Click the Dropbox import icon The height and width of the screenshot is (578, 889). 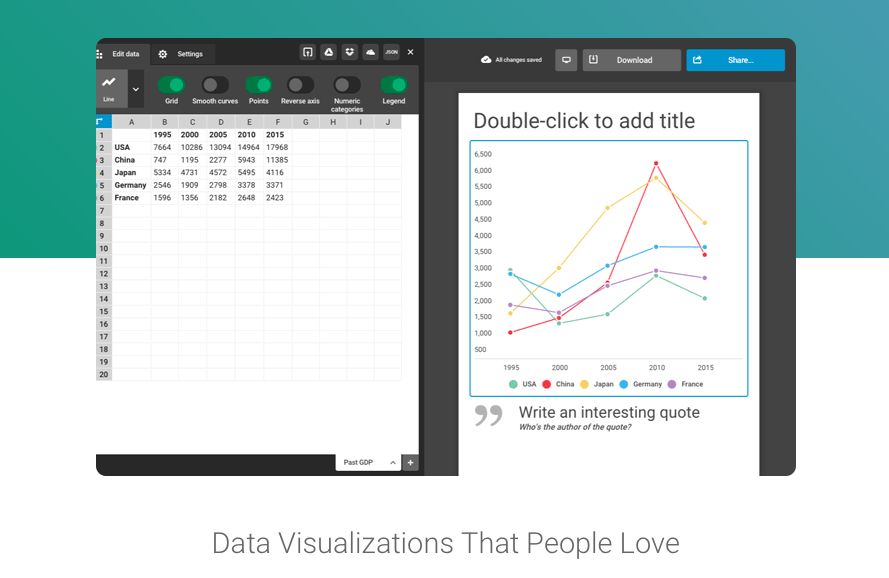point(350,53)
